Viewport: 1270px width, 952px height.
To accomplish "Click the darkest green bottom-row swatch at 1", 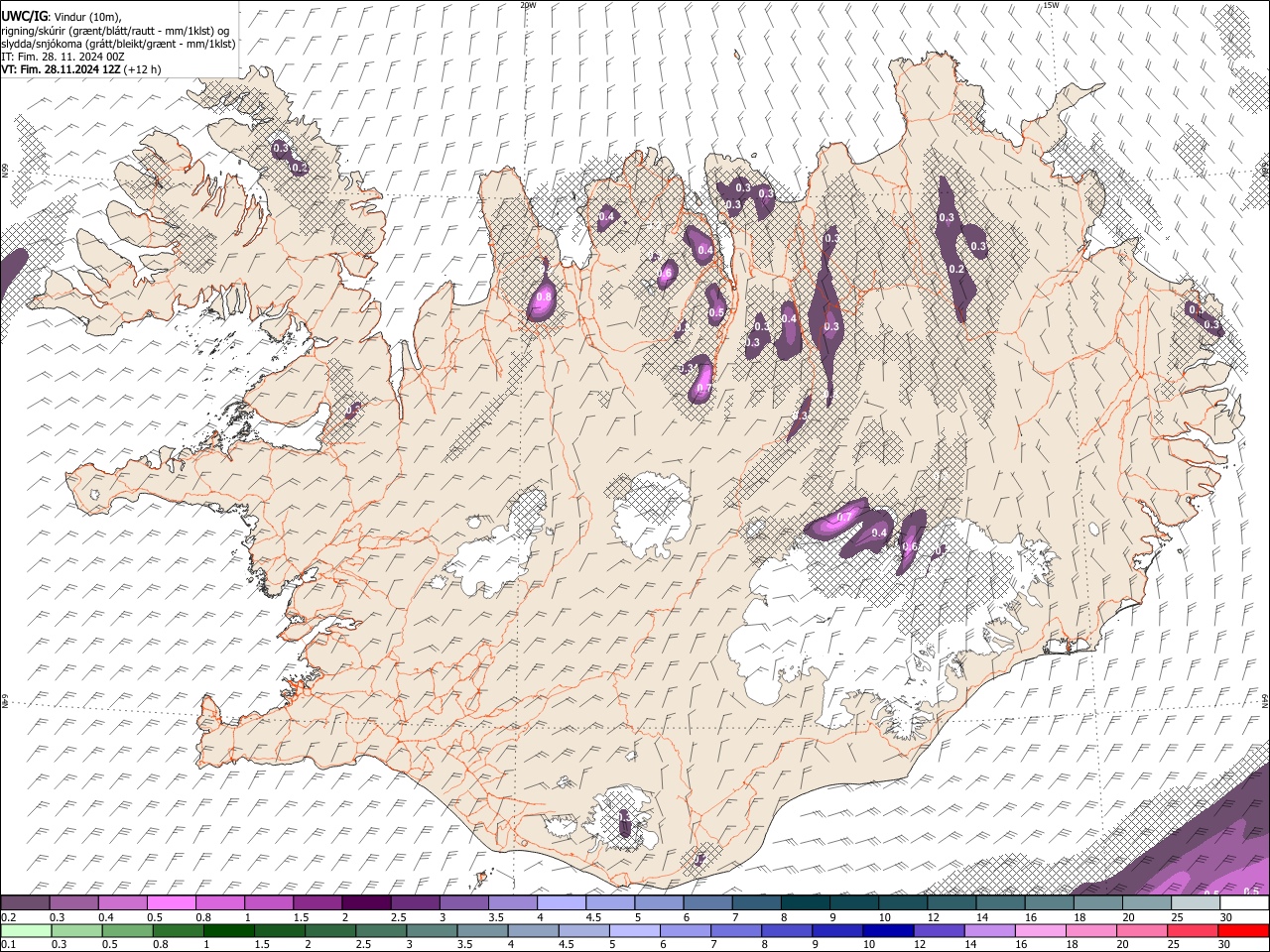I will [x=227, y=931].
